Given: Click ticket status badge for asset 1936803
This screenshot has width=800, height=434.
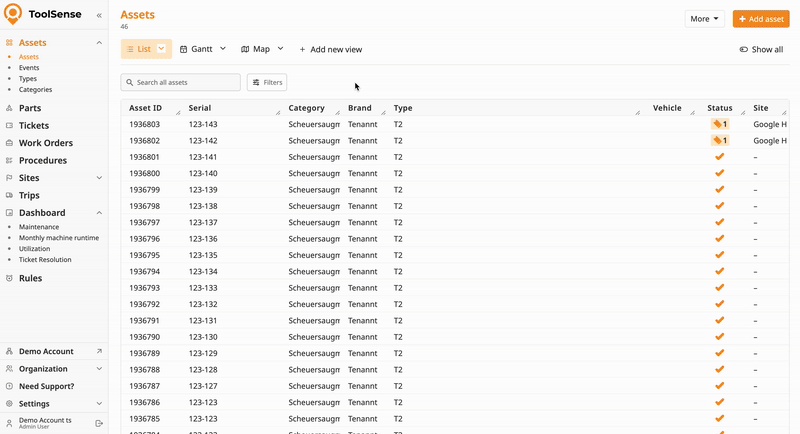Looking at the screenshot, I should click(719, 124).
